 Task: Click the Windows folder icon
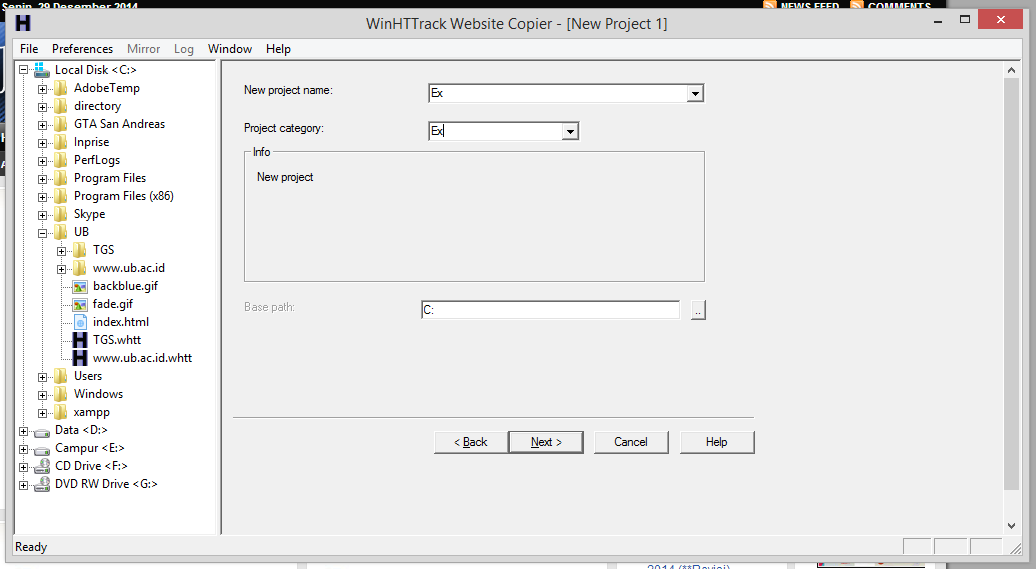pyautogui.click(x=61, y=394)
